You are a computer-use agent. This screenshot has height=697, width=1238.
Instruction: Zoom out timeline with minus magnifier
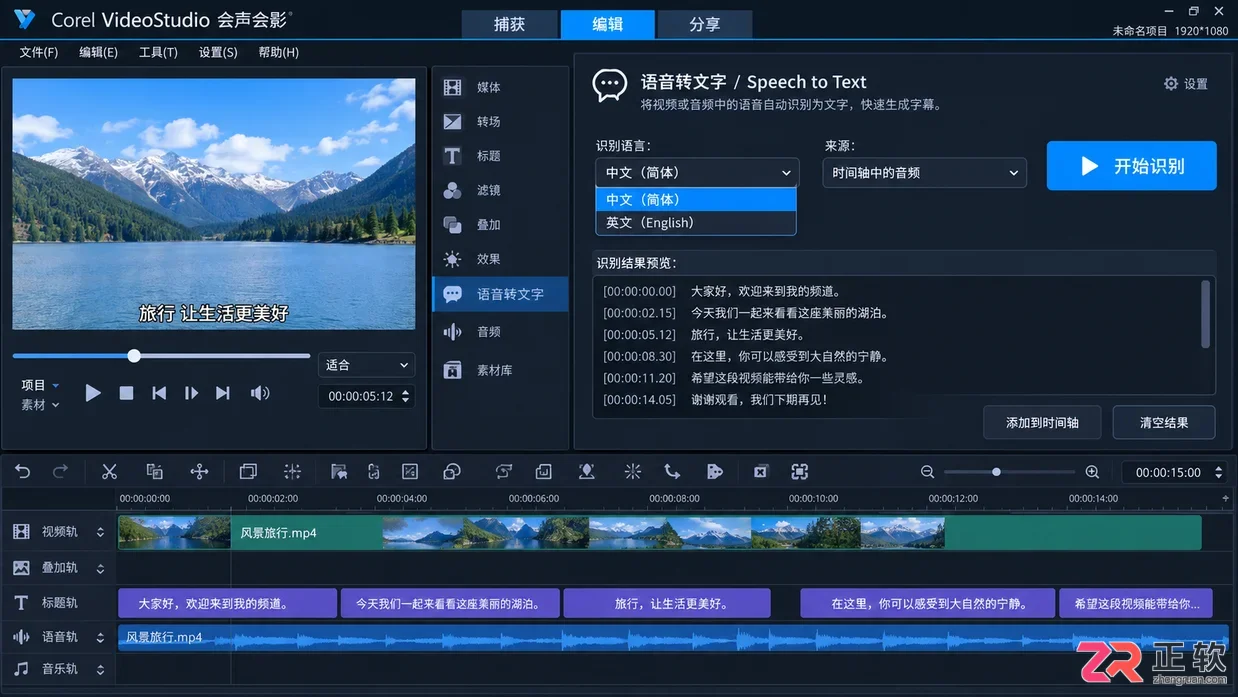928,472
